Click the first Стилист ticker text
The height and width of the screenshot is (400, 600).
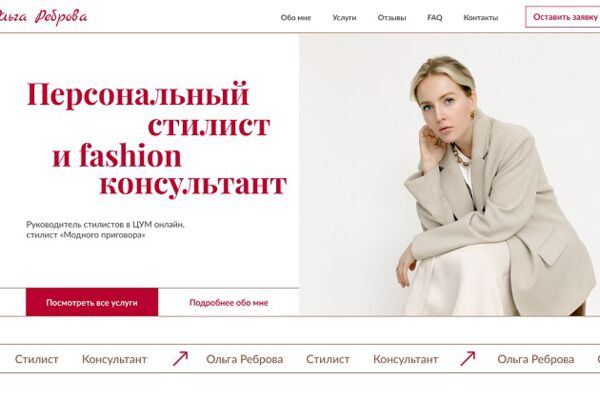[x=37, y=359]
